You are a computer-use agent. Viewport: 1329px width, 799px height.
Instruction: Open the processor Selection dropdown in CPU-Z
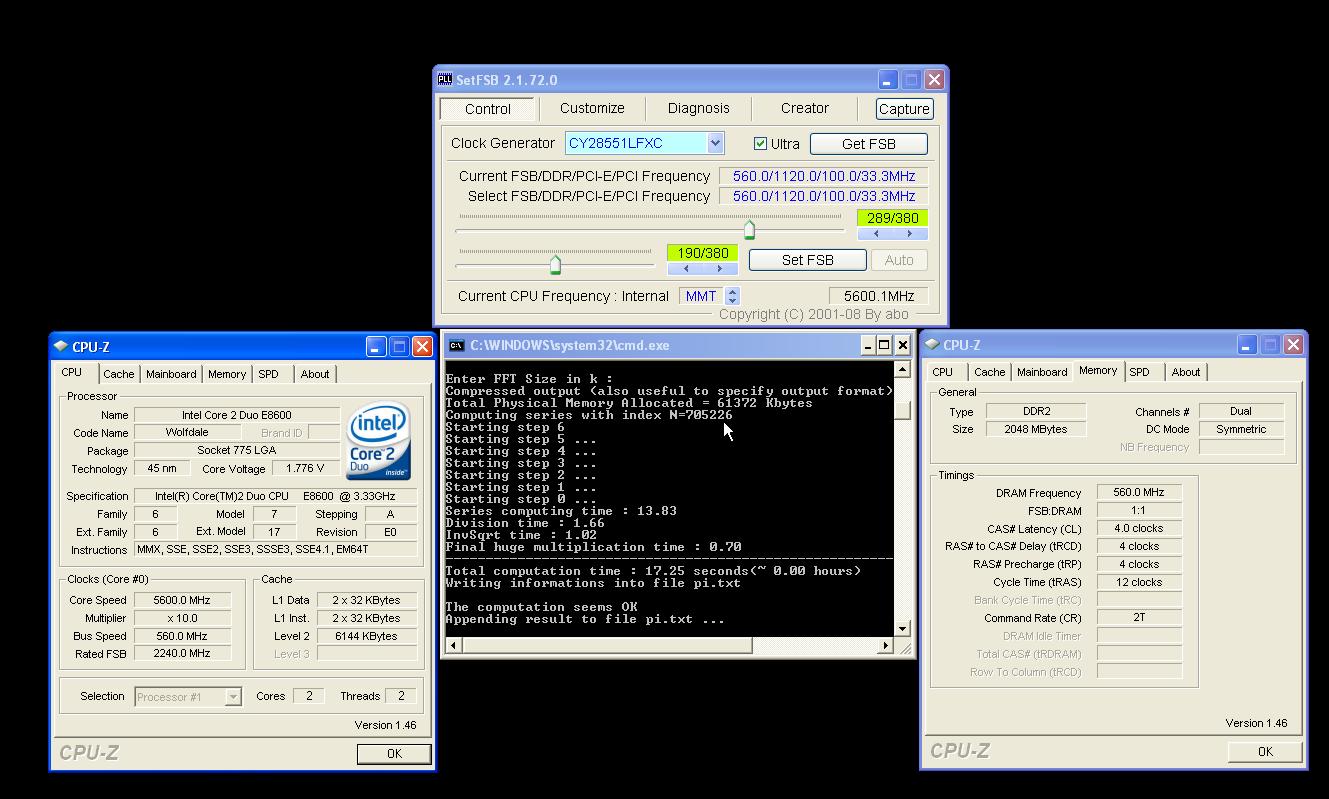point(233,697)
